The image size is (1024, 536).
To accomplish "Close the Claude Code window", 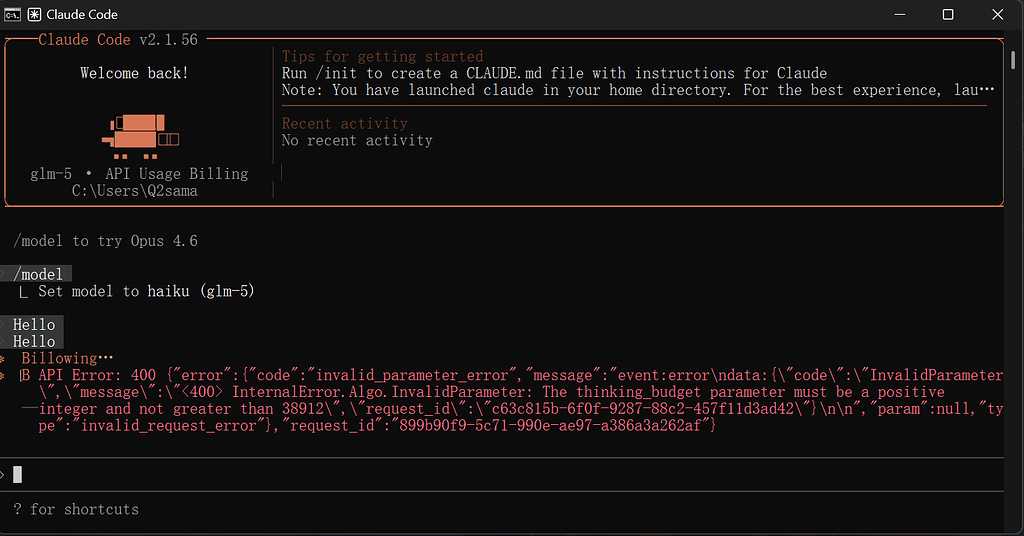I will (x=997, y=14).
